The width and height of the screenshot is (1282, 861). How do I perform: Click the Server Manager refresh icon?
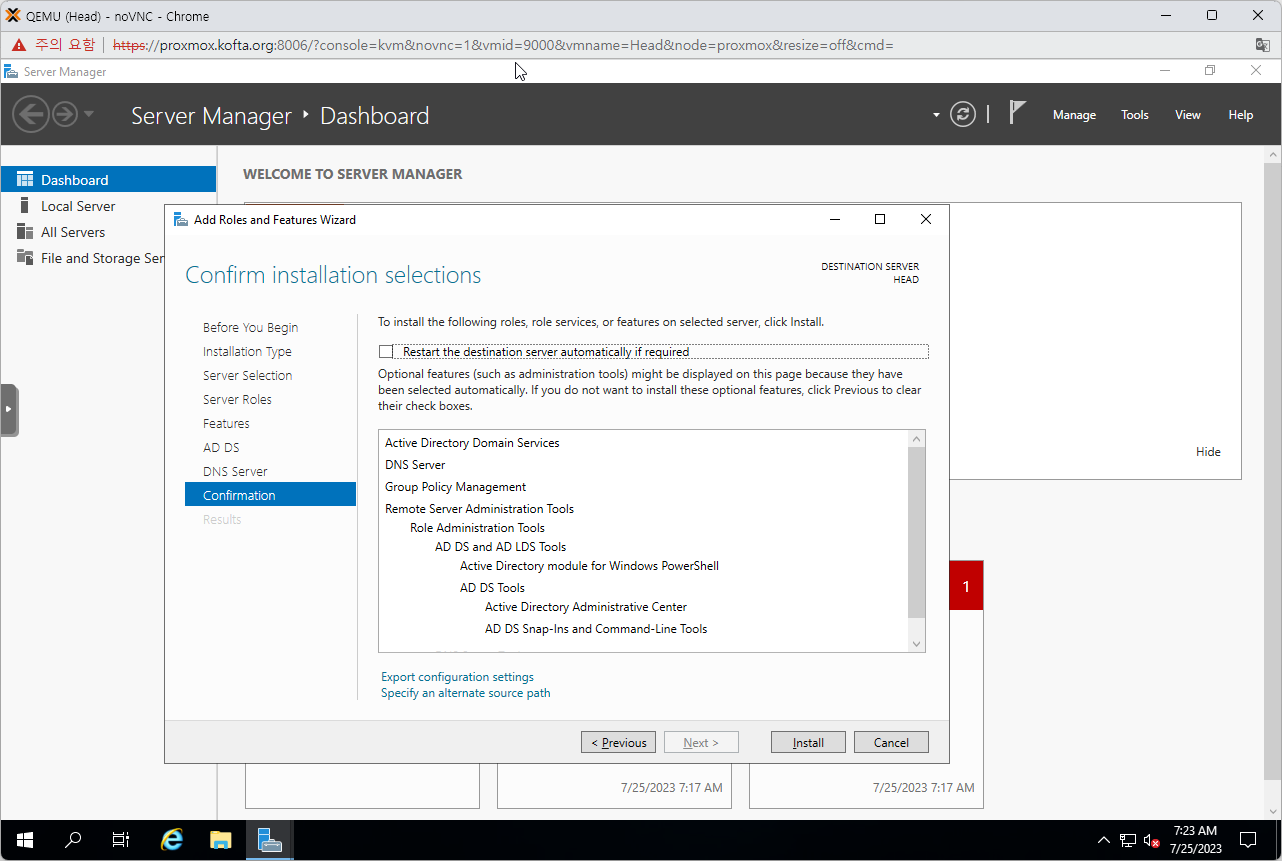click(962, 114)
